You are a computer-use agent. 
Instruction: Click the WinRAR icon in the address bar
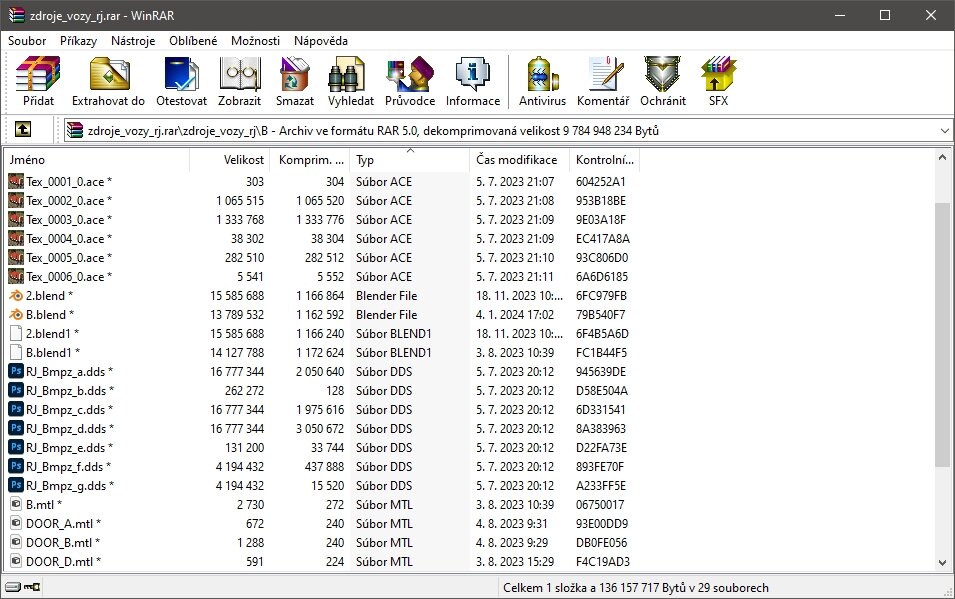point(75,130)
